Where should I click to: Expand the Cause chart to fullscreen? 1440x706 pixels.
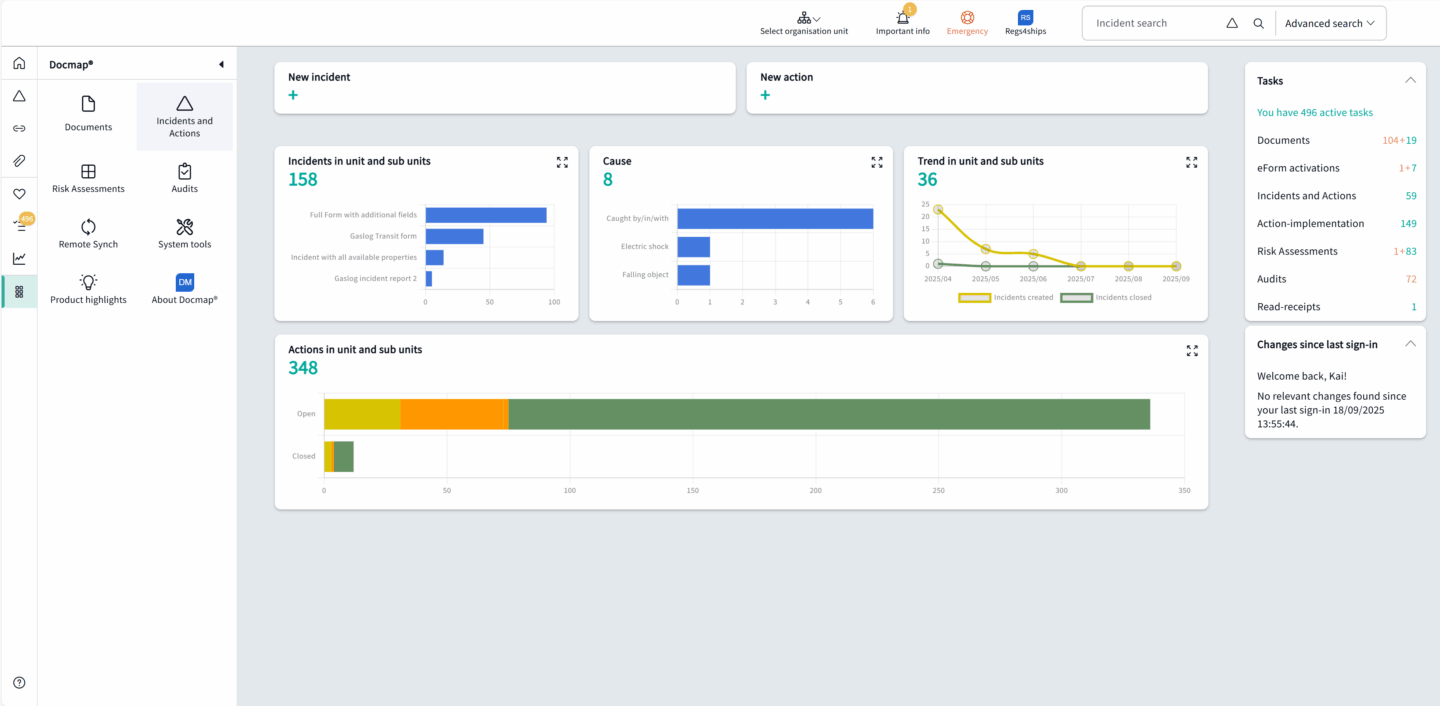876,162
